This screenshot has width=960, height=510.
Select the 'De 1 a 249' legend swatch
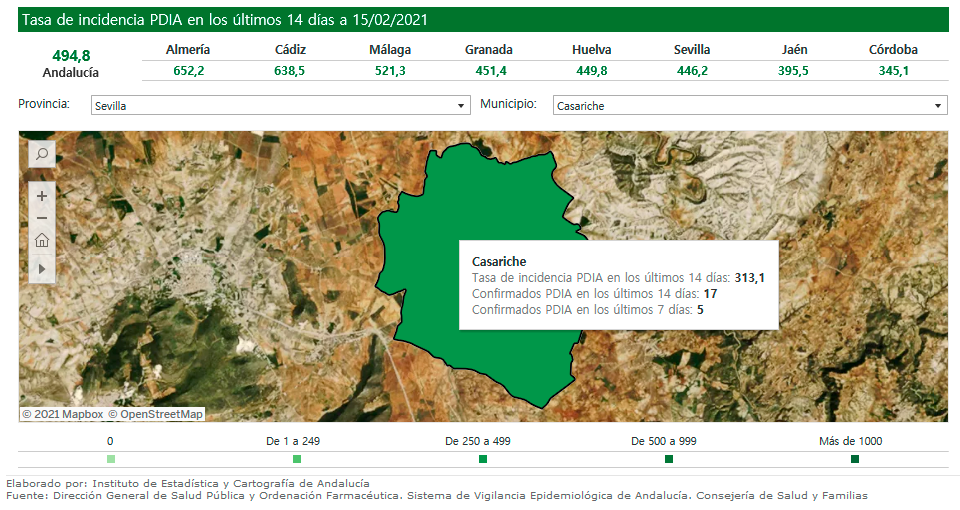(x=297, y=459)
